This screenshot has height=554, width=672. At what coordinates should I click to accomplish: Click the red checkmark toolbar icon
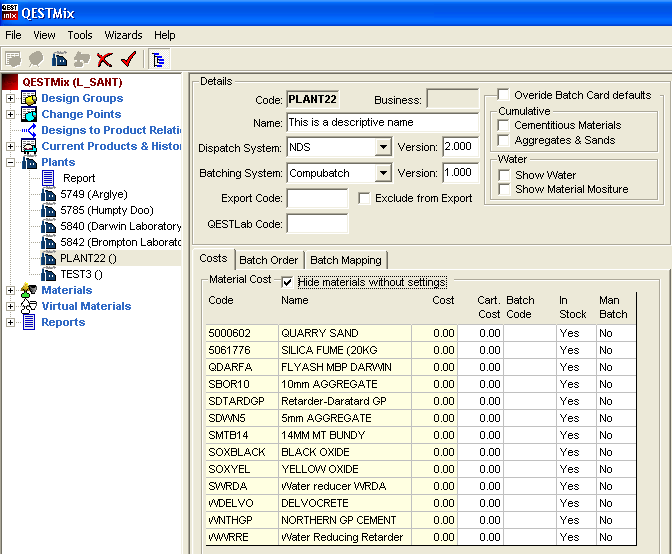pyautogui.click(x=127, y=59)
